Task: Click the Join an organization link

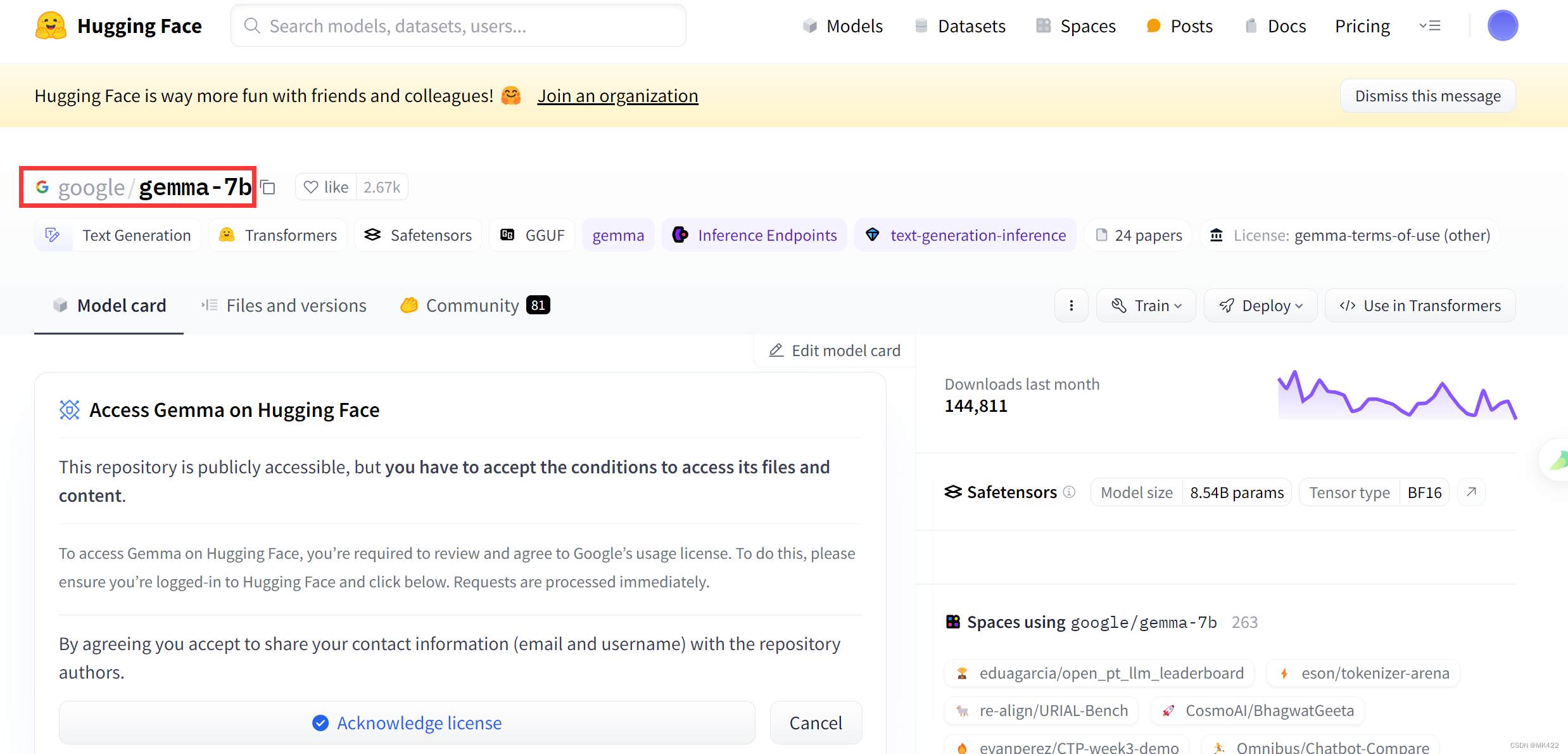Action: pyautogui.click(x=617, y=95)
